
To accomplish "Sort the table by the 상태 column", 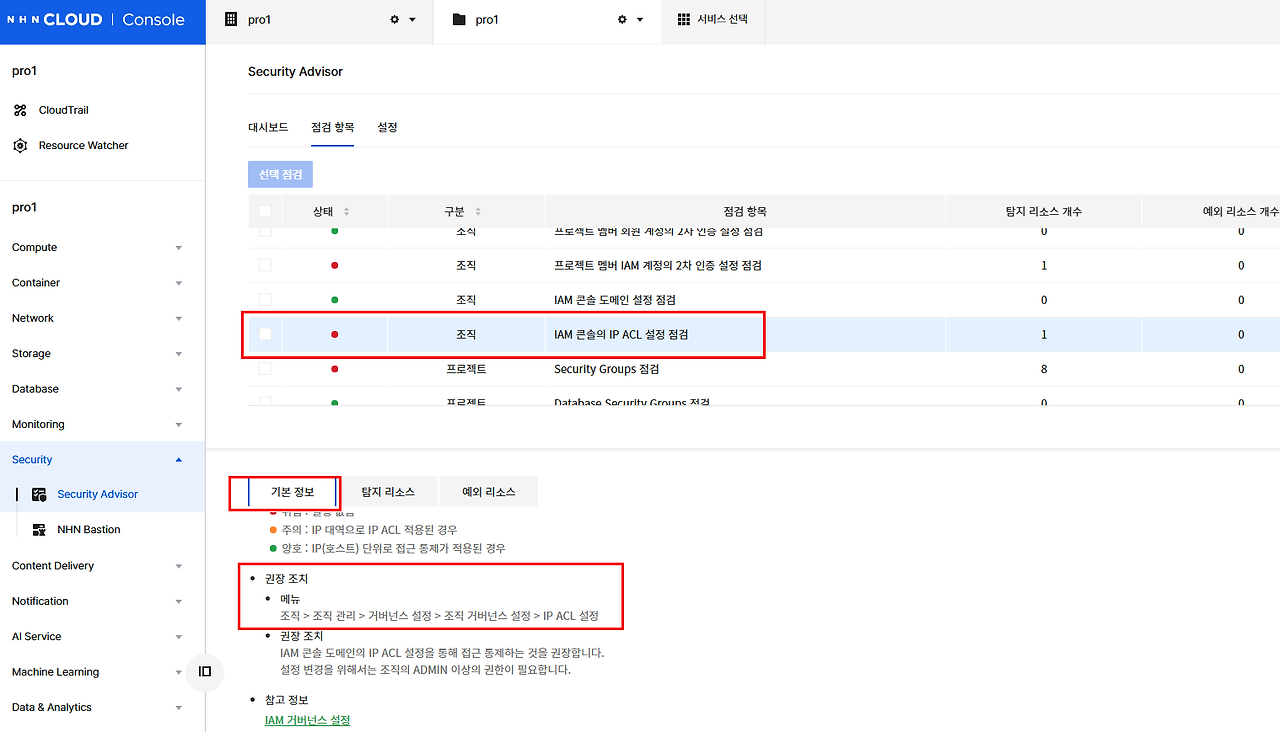I will coord(347,212).
